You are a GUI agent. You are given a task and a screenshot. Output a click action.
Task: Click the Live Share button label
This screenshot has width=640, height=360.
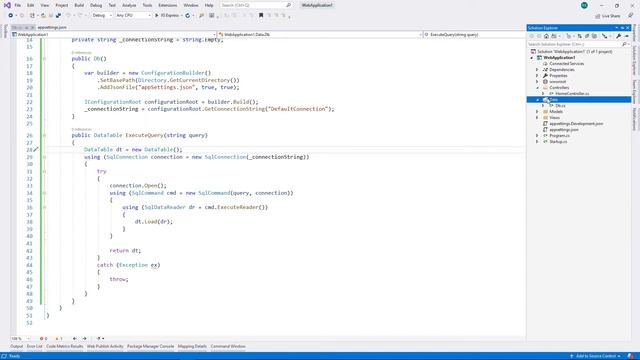coord(611,16)
